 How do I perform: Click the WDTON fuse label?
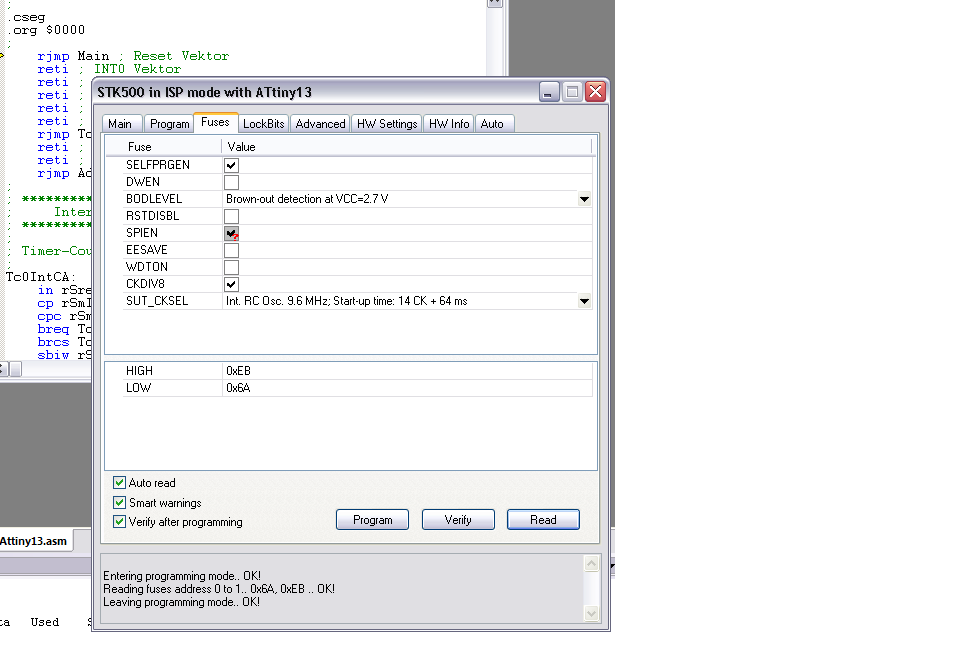[147, 267]
